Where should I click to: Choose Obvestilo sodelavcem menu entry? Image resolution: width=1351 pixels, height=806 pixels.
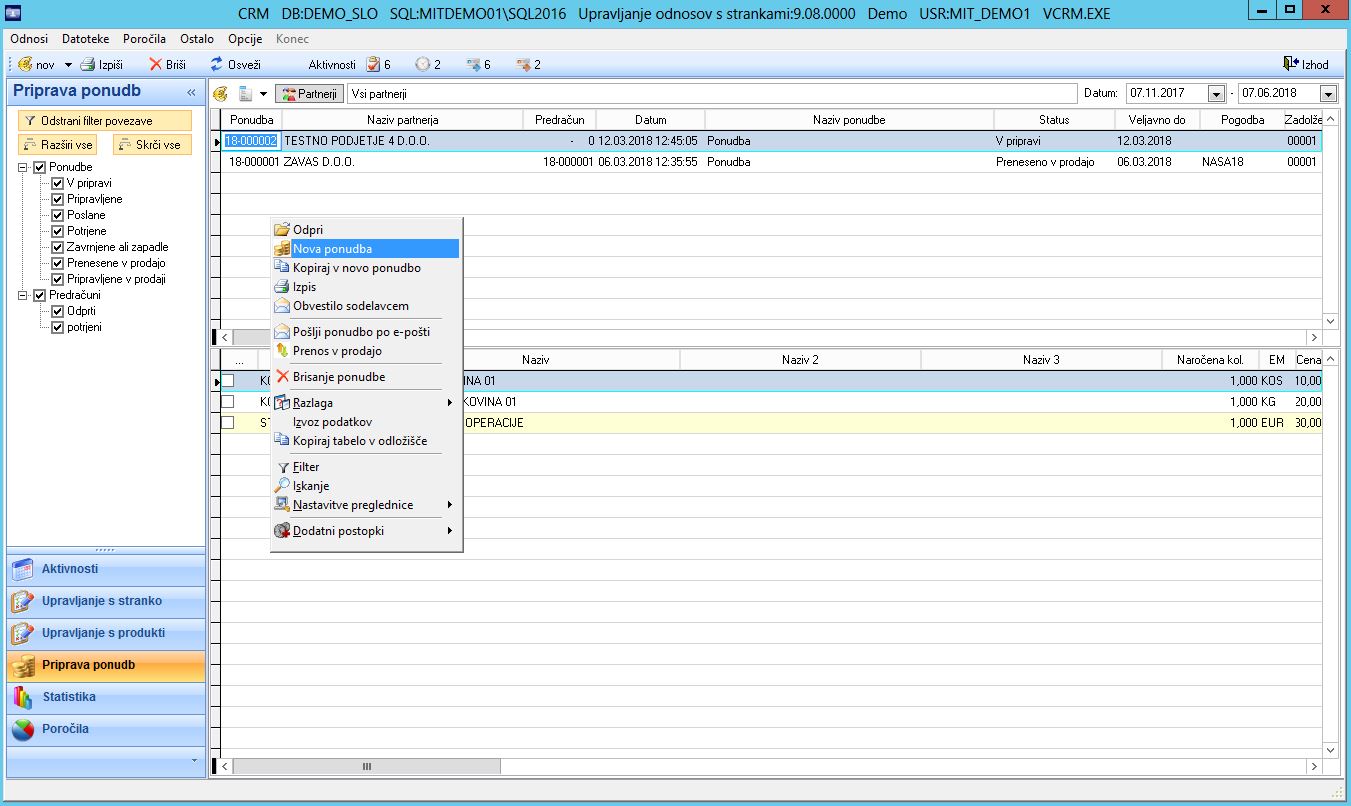click(x=366, y=306)
